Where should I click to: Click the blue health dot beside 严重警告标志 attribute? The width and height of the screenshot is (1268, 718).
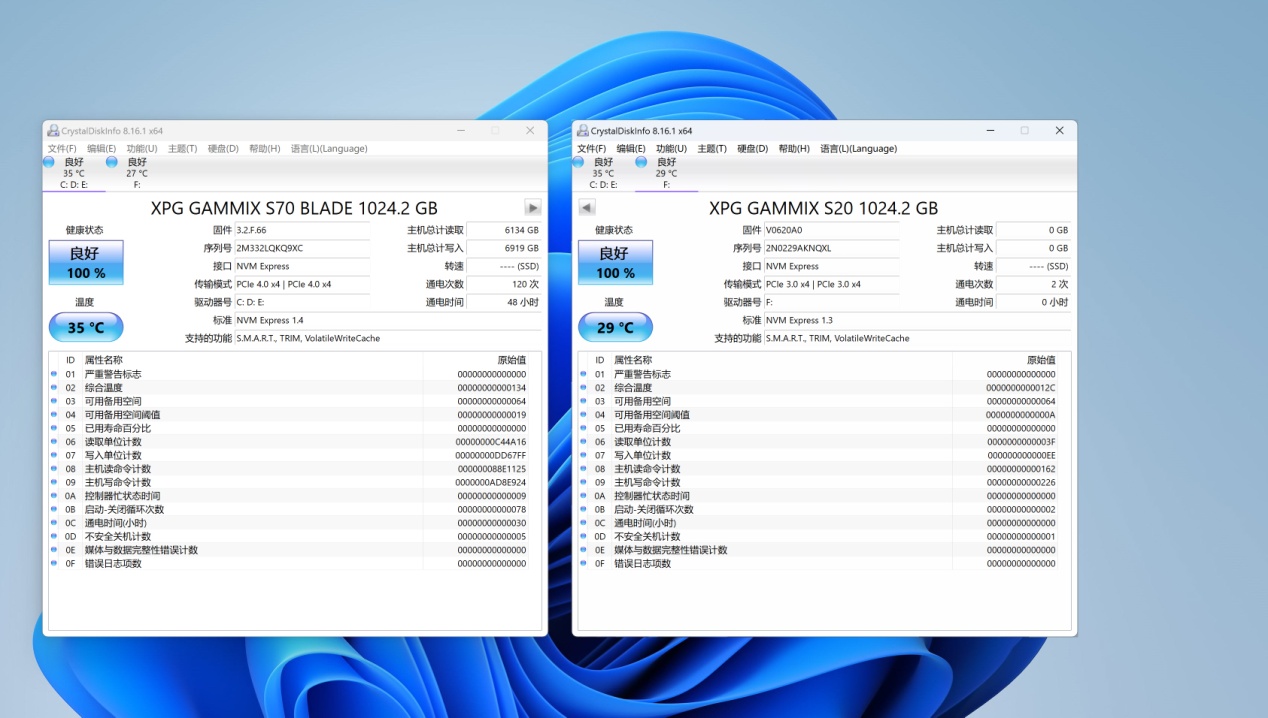coord(52,373)
